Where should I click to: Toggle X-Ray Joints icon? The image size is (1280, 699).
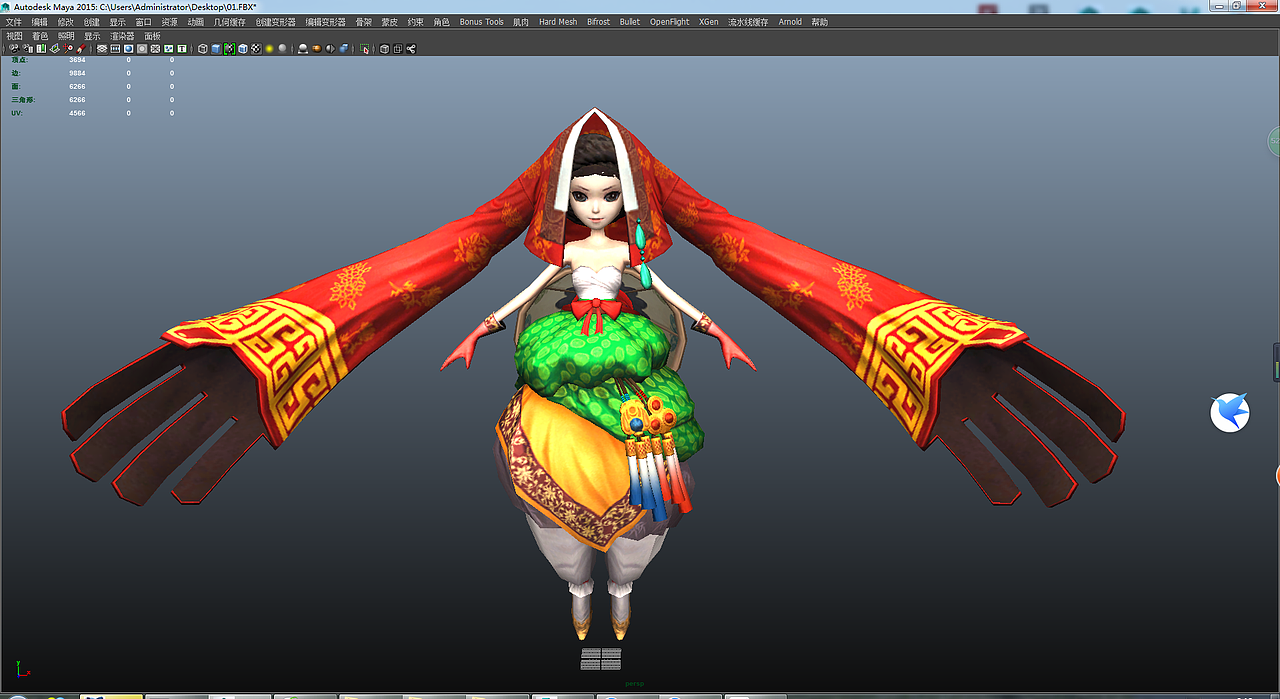pos(410,48)
